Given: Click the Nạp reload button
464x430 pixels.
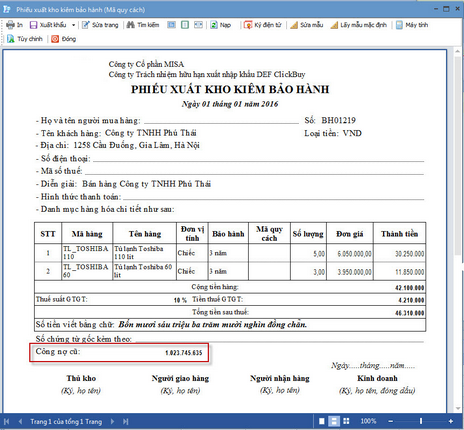Looking at the screenshot, I should pyautogui.click(x=221, y=25).
